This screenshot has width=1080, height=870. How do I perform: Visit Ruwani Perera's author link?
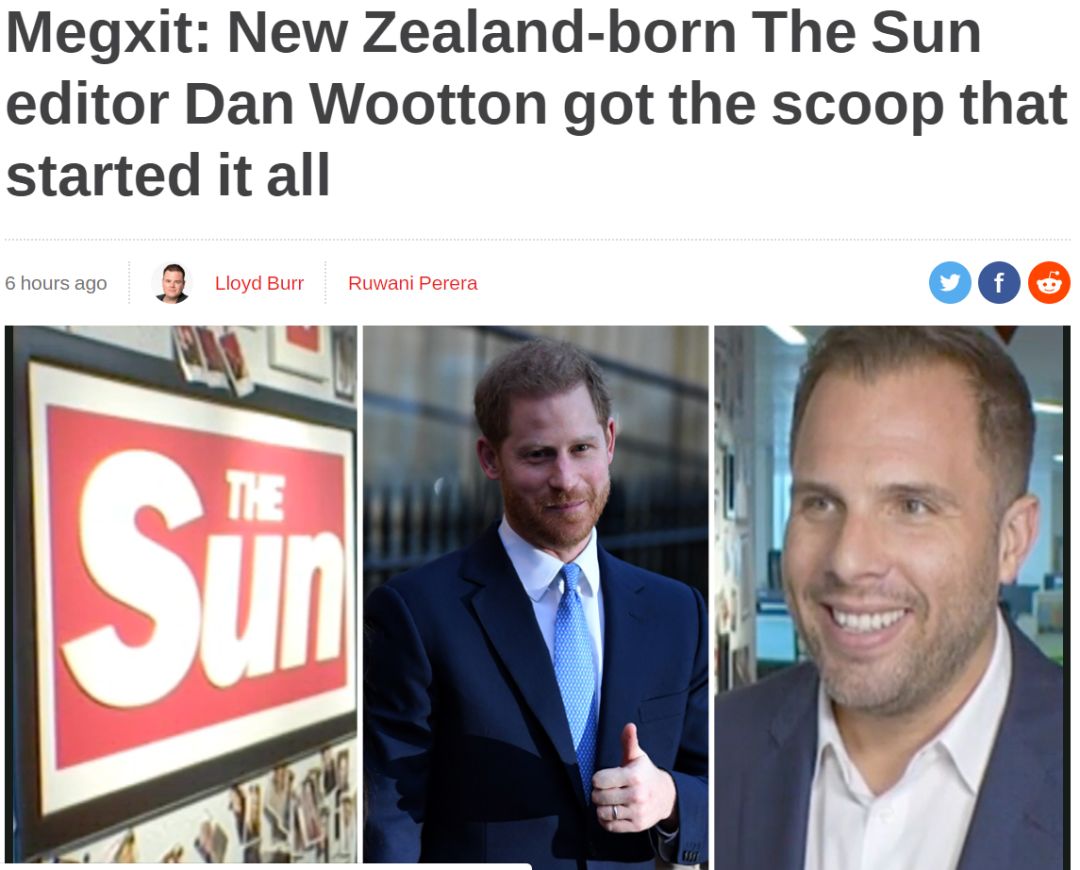point(413,283)
